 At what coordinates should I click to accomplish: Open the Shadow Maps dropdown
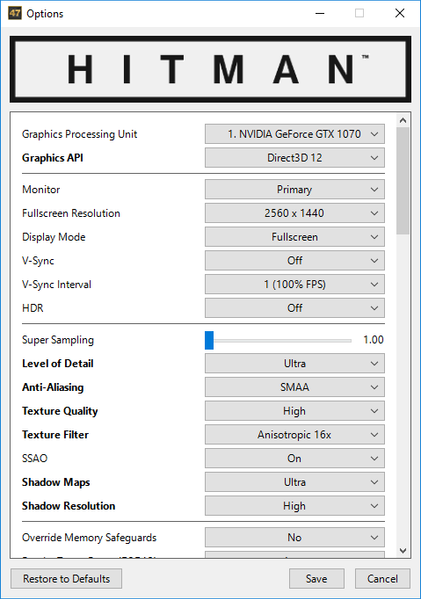click(295, 482)
